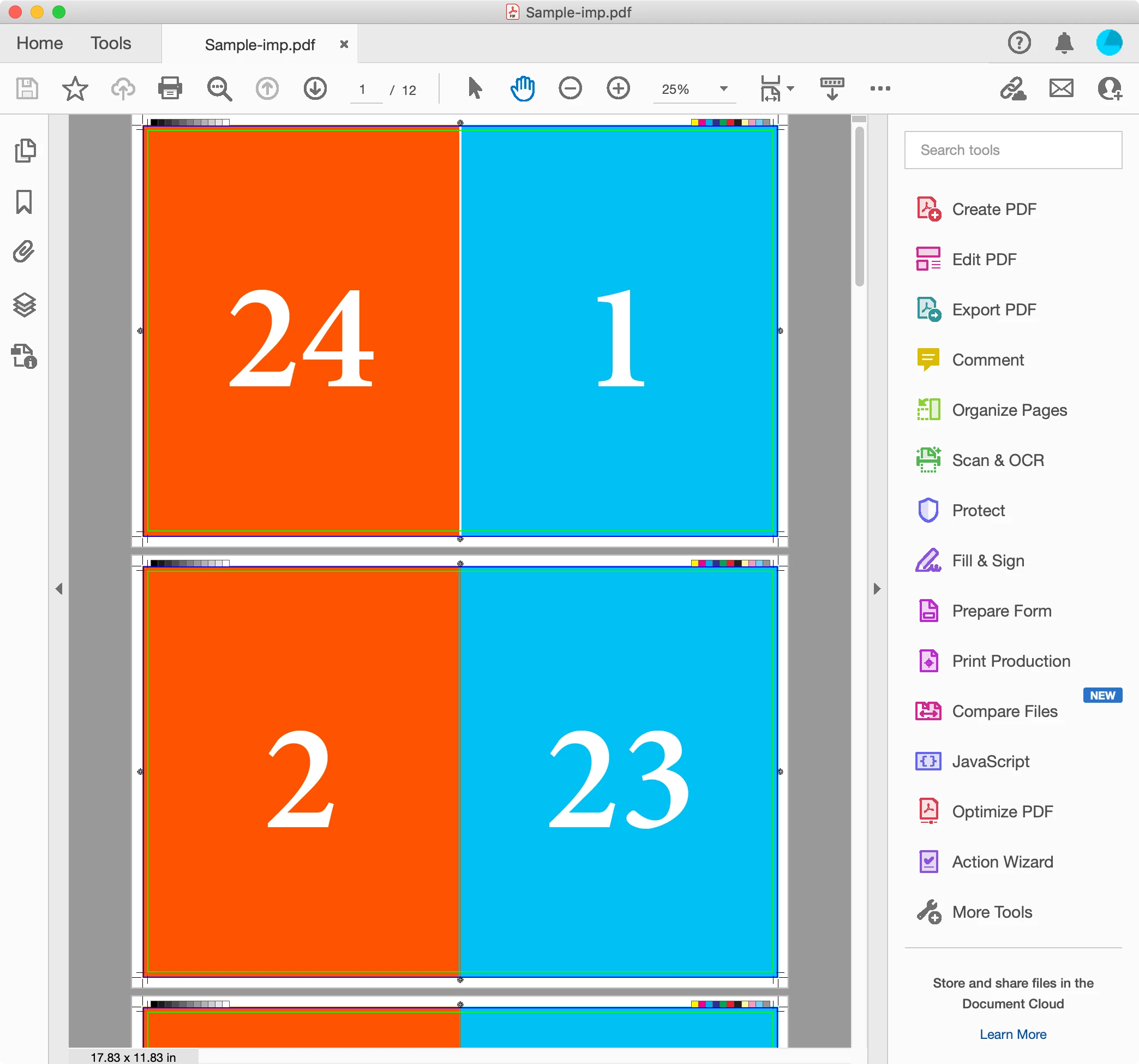Switch to the Home tab
The height and width of the screenshot is (1064, 1139).
click(x=39, y=44)
